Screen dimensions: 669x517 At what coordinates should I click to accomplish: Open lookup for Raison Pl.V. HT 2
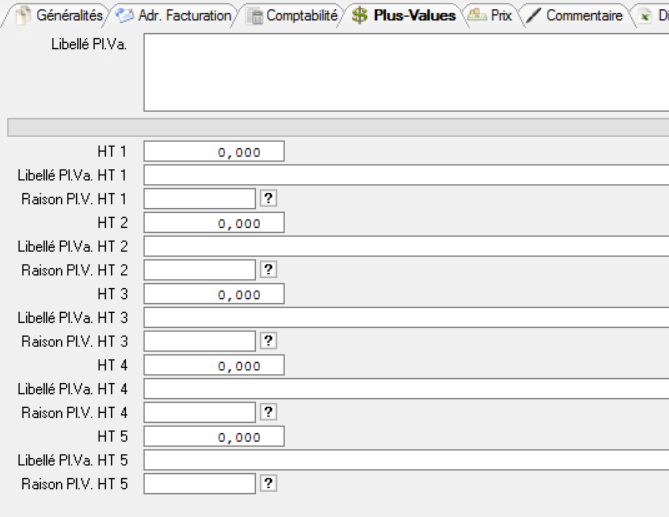point(268,269)
